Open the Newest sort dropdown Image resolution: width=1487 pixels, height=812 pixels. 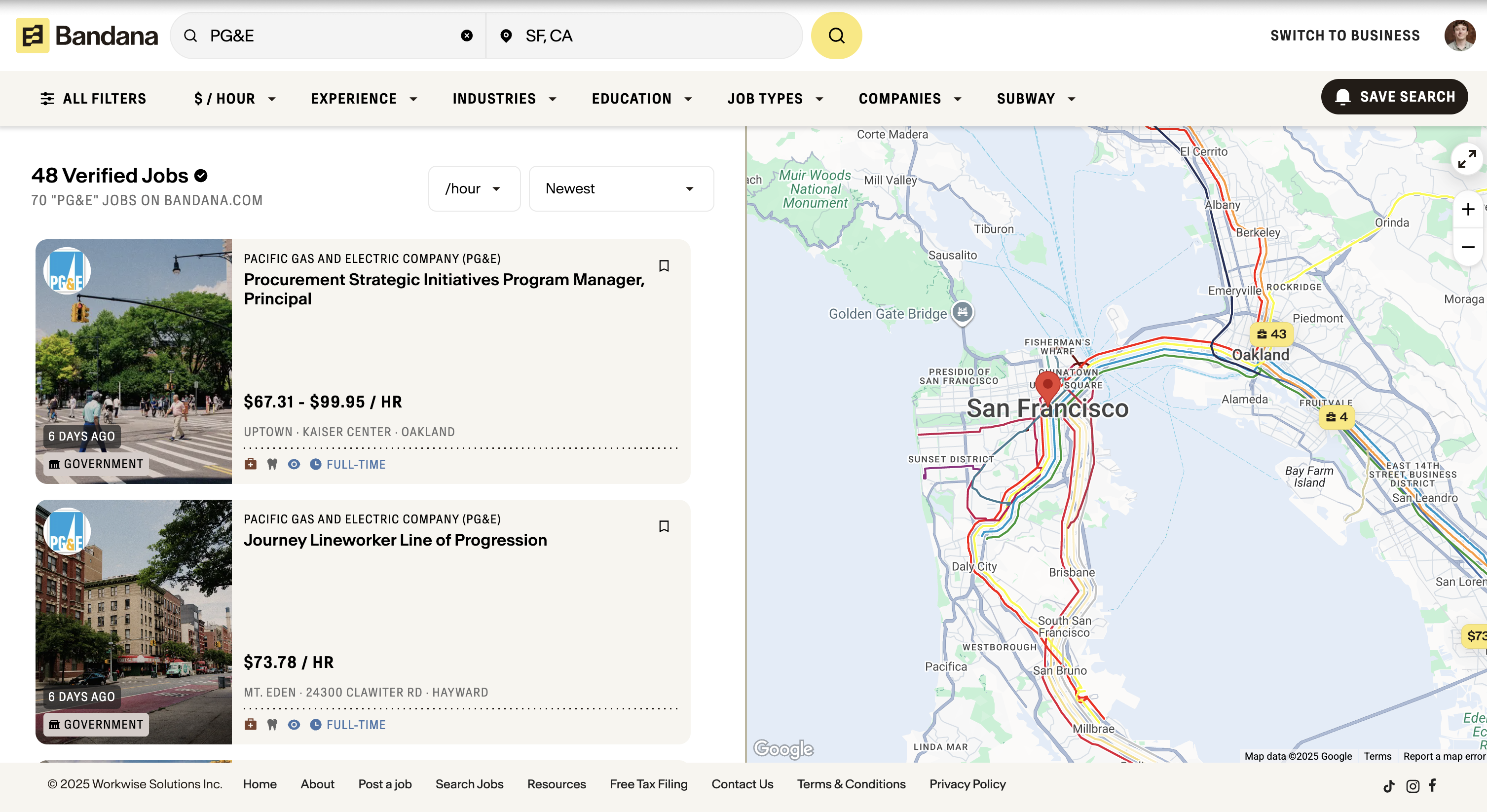click(621, 189)
